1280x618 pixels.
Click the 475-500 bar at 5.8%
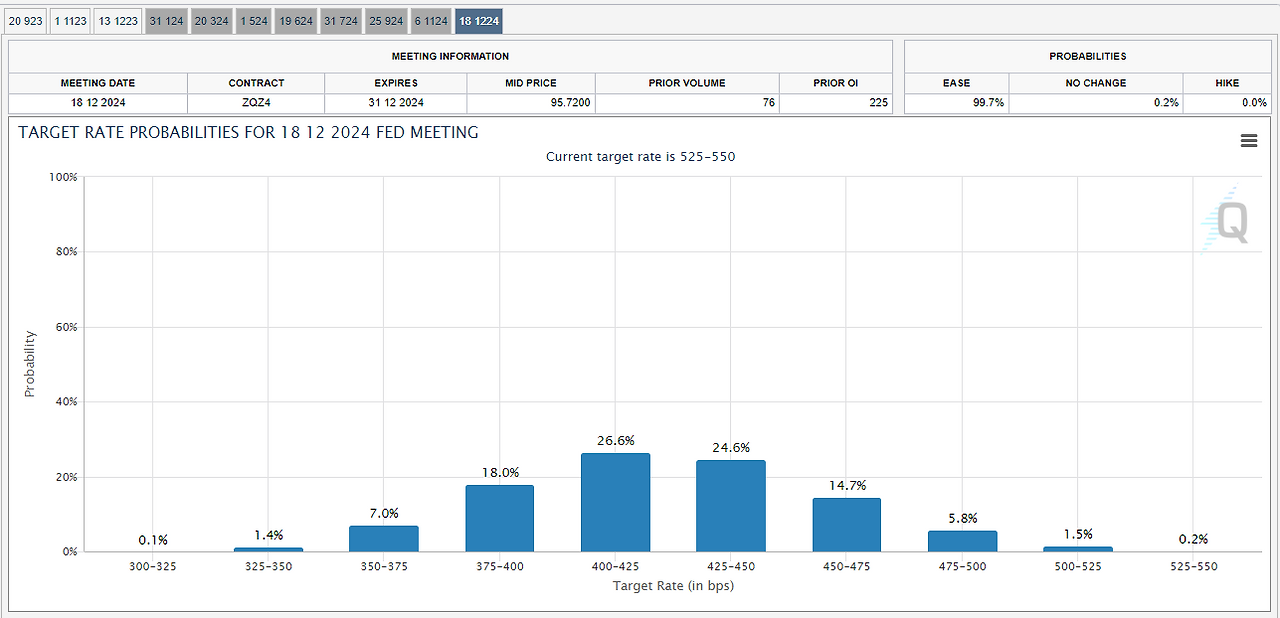point(962,541)
